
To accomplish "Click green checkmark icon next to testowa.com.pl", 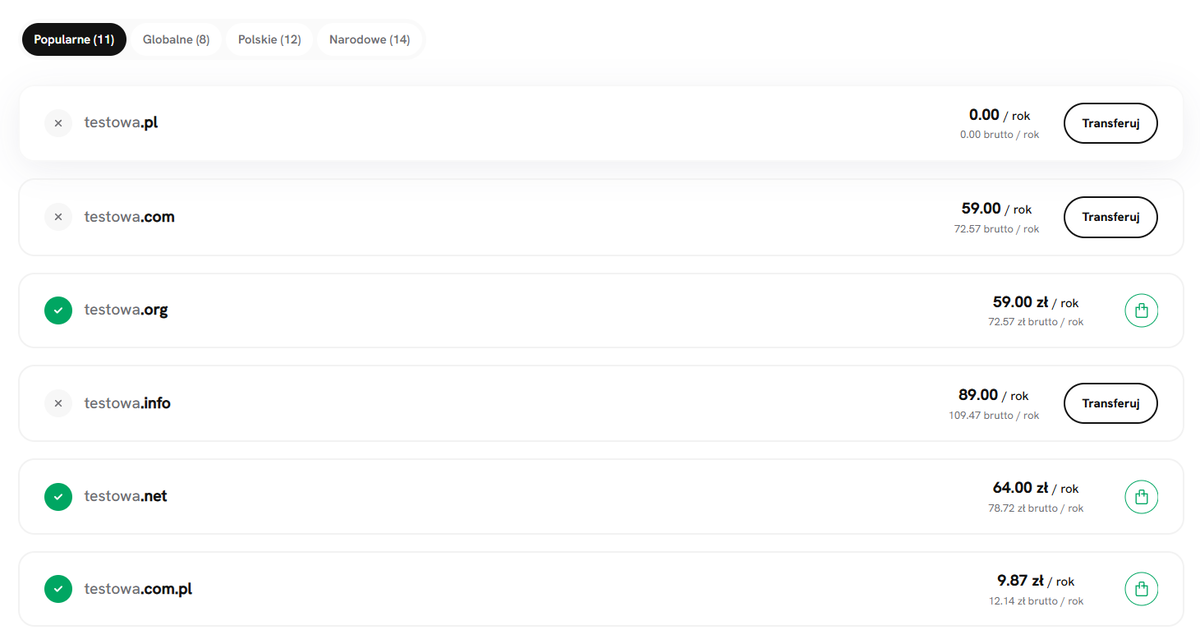I will click(x=58, y=589).
